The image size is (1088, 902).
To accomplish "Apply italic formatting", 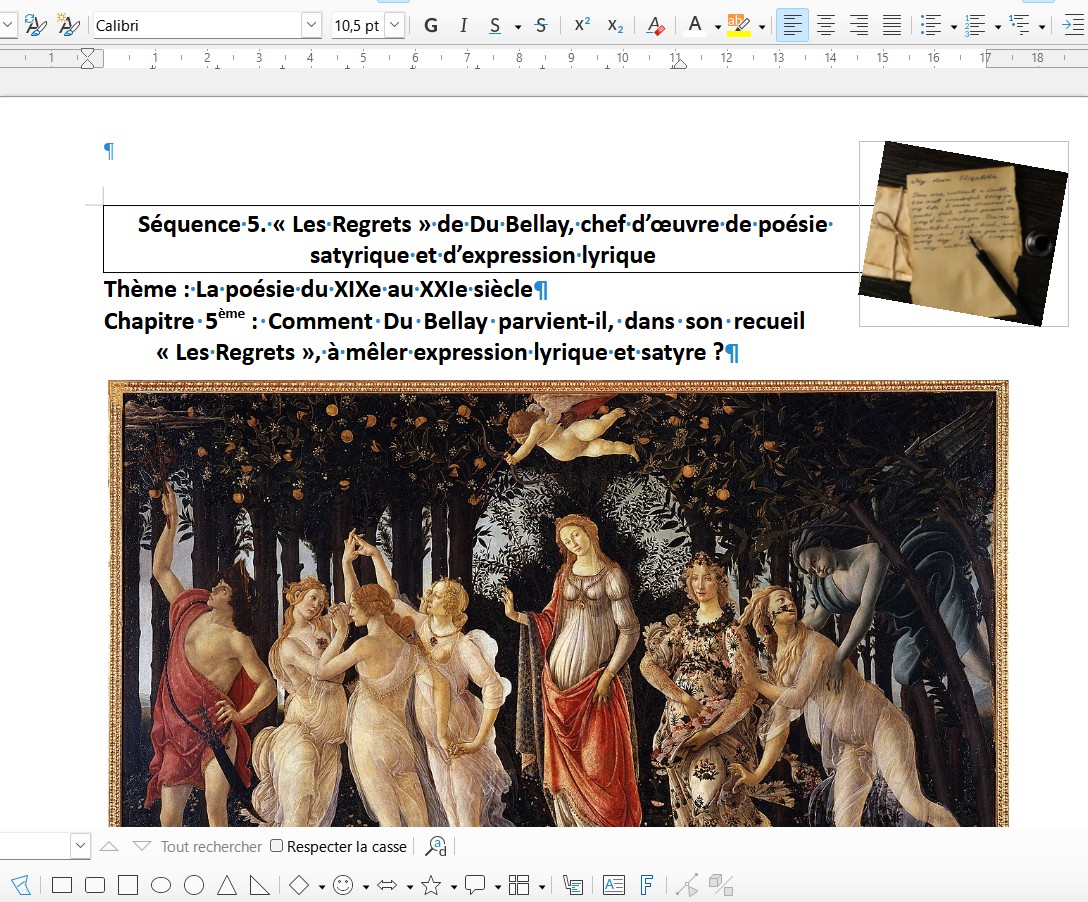I will (x=463, y=26).
